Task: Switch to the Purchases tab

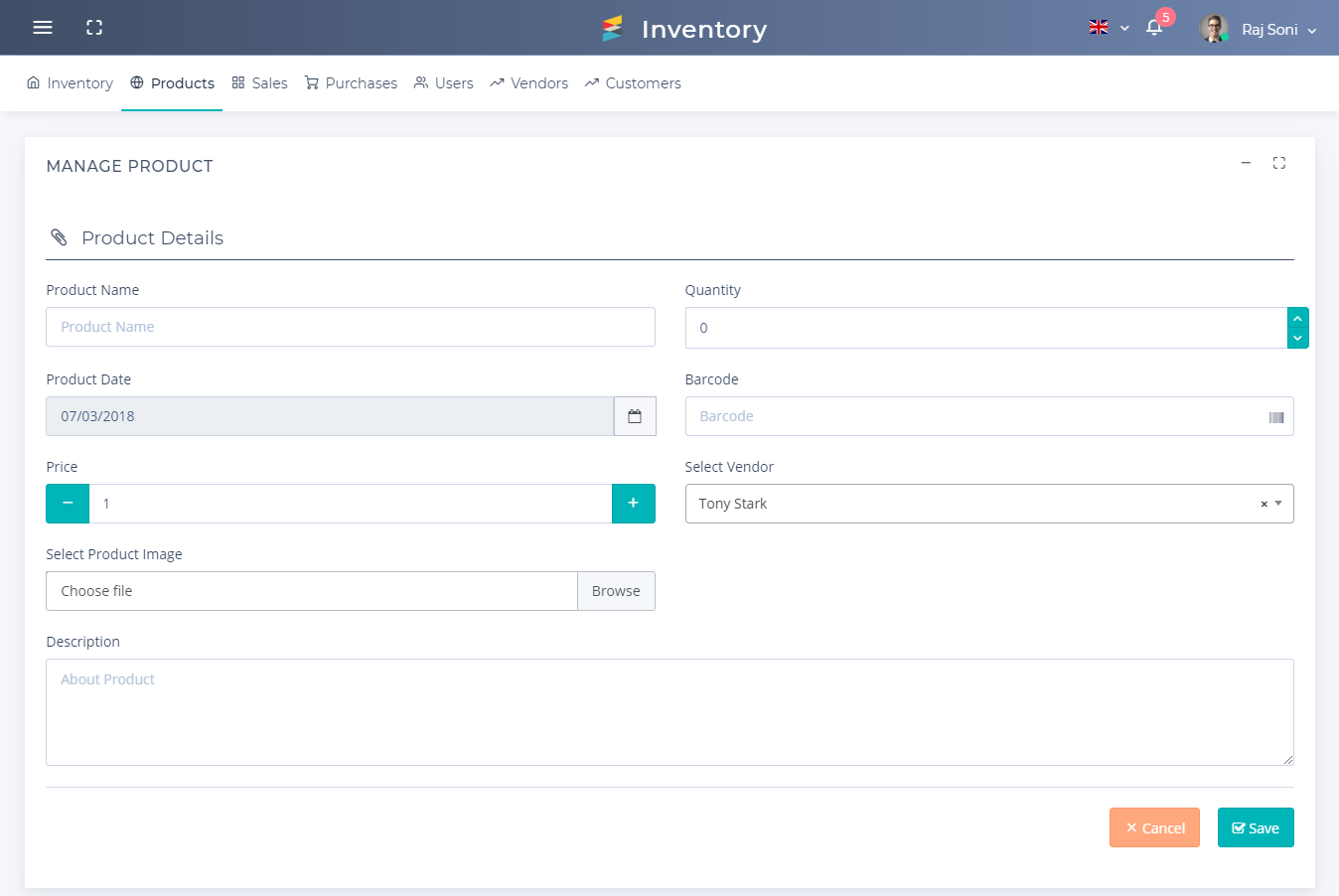Action: [x=351, y=83]
